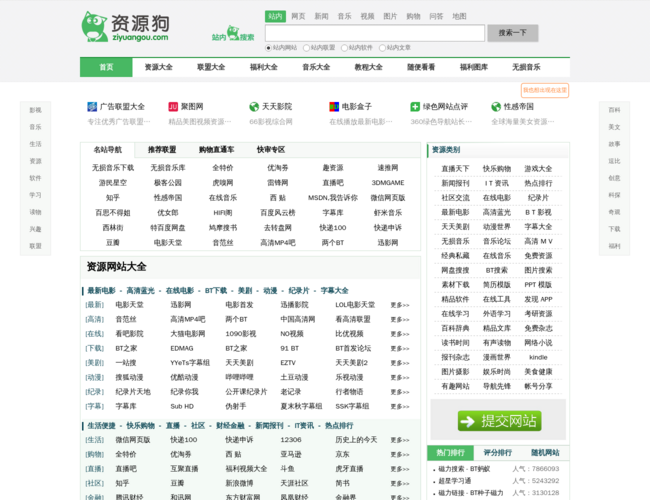This screenshot has width=650, height=500.
Task: Open 音乐大全 in the navigation bar
Action: [x=316, y=67]
